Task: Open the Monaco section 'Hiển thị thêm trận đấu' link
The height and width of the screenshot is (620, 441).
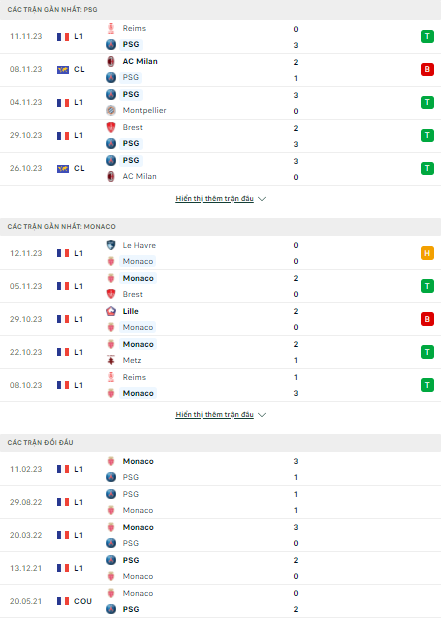Action: click(x=214, y=414)
